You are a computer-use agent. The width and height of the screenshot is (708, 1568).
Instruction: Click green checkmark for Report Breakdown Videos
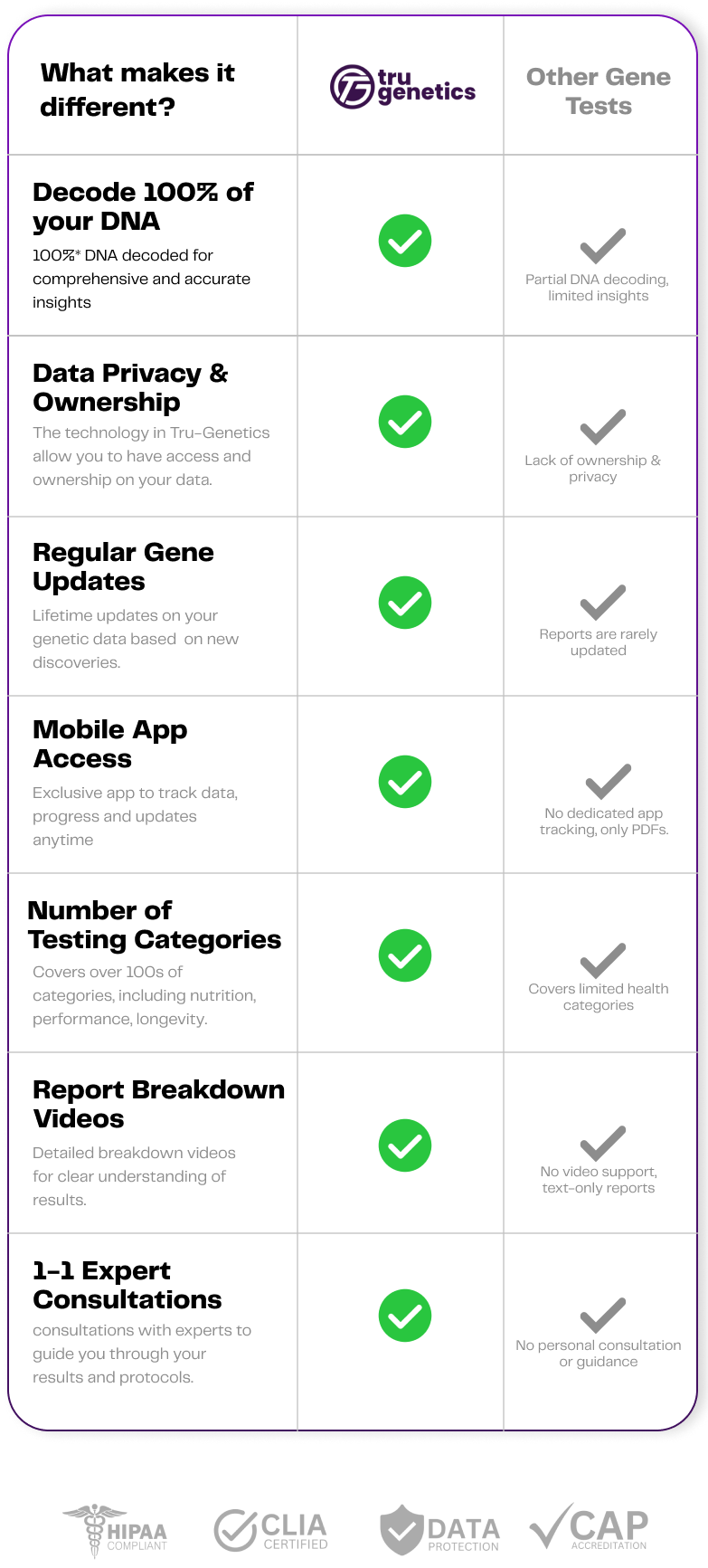pos(404,1145)
